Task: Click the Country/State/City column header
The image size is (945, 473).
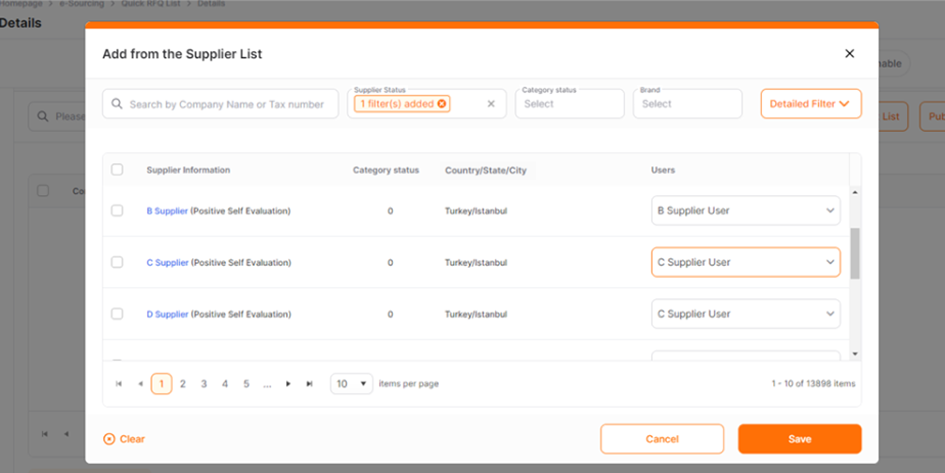Action: pos(486,171)
